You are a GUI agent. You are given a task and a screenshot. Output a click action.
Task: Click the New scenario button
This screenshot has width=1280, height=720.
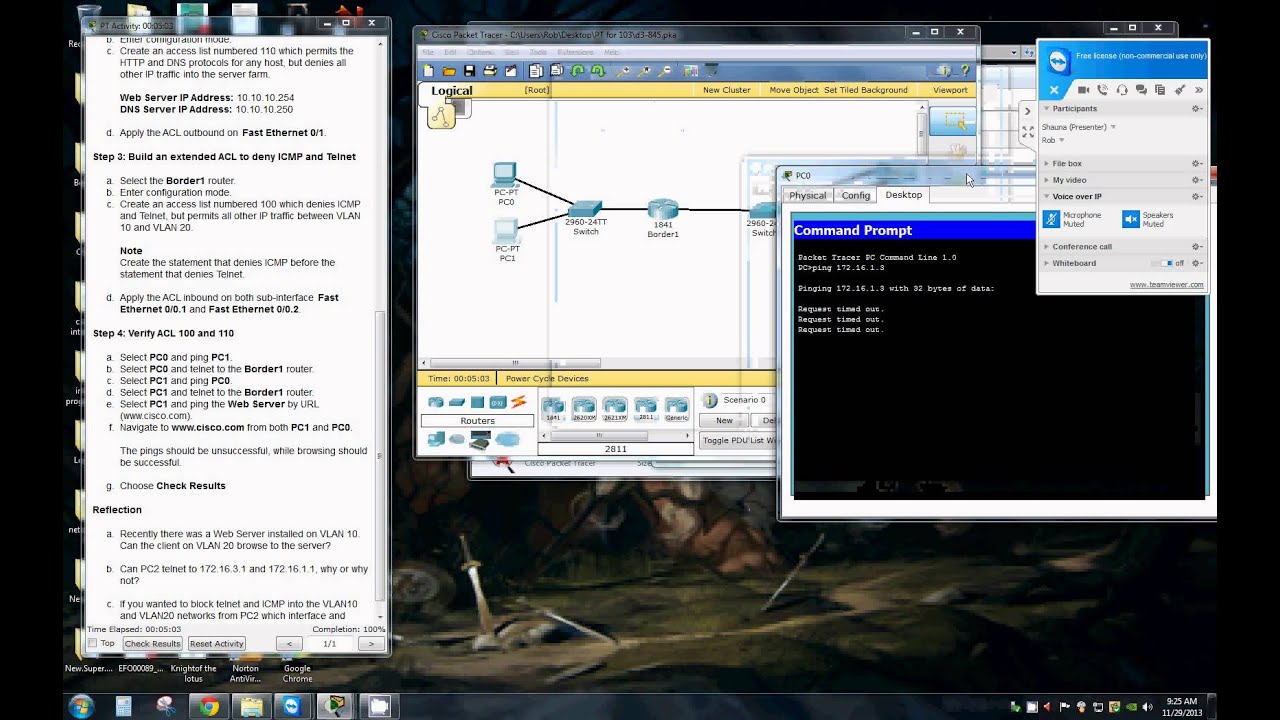tap(724, 420)
